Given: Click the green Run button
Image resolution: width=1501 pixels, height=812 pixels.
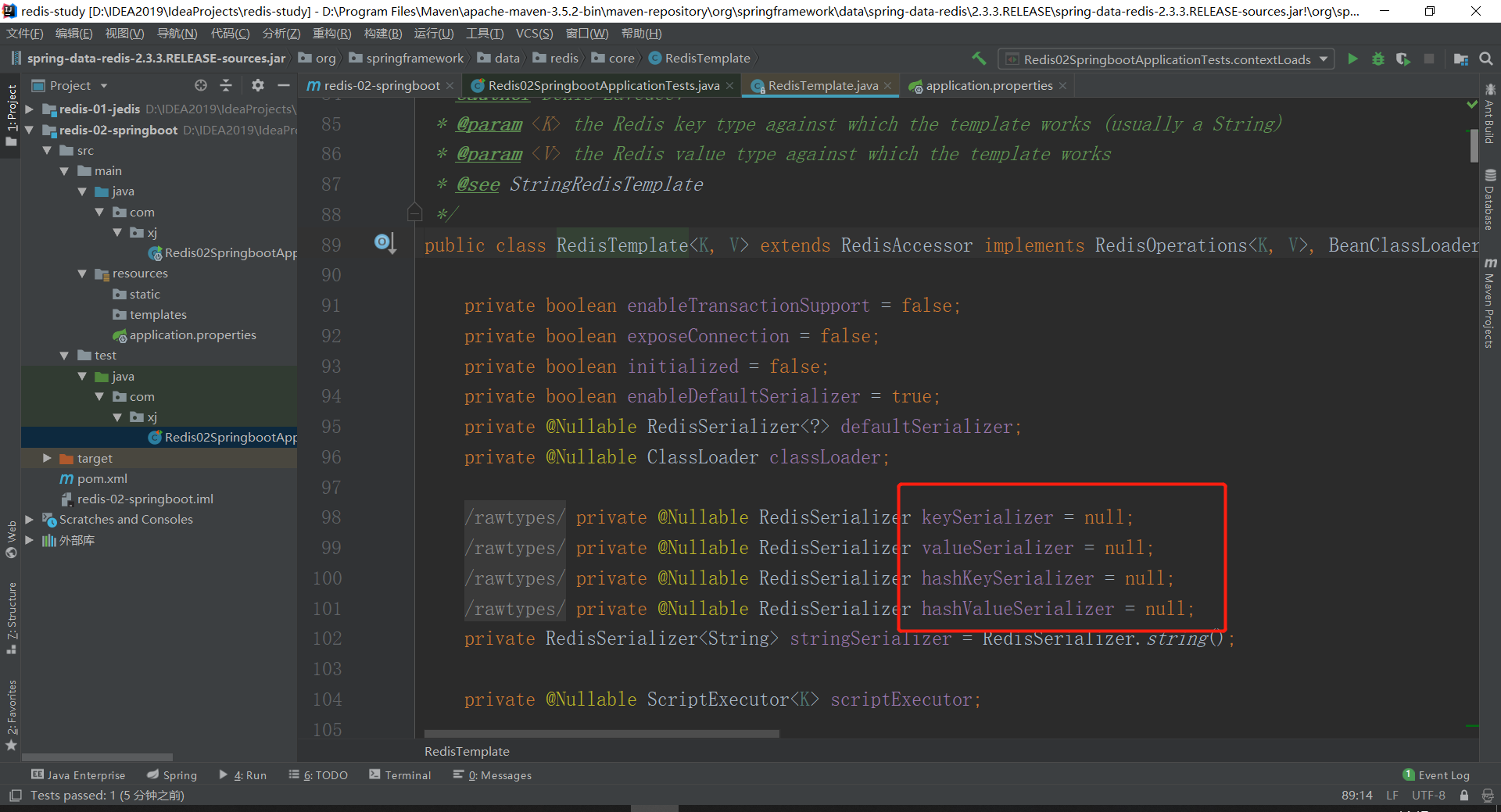Looking at the screenshot, I should click(x=1352, y=59).
